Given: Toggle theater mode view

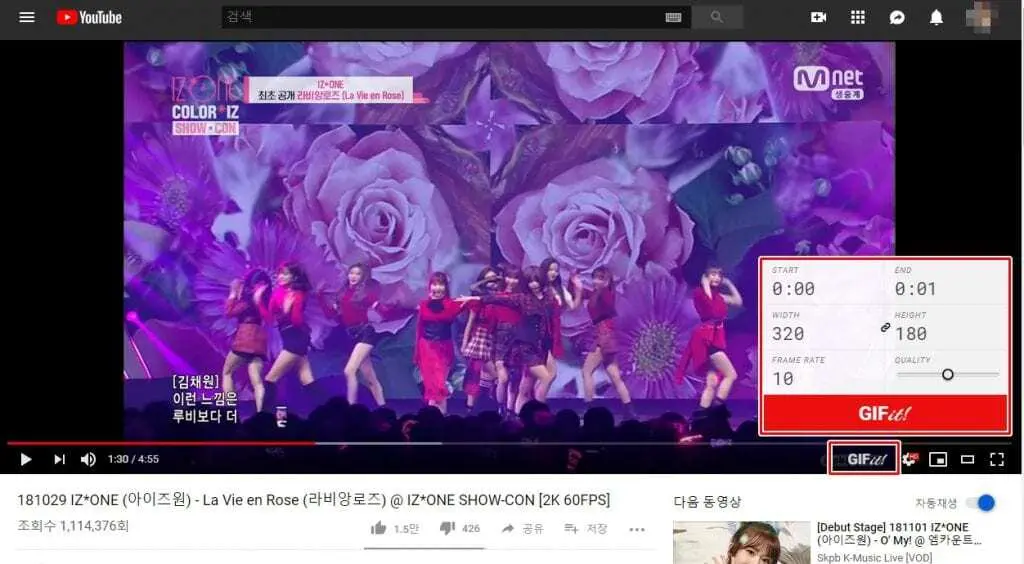Looking at the screenshot, I should [967, 460].
